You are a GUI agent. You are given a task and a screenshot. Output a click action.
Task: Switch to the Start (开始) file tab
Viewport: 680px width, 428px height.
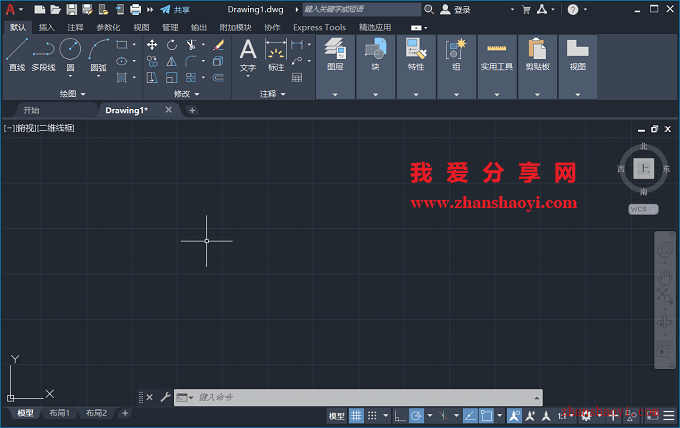(31, 111)
